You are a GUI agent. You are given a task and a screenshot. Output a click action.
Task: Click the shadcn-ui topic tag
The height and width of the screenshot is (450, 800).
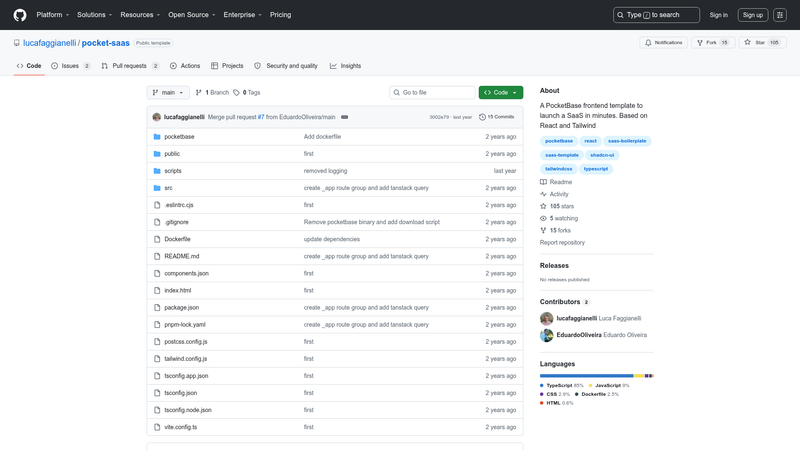coord(602,155)
